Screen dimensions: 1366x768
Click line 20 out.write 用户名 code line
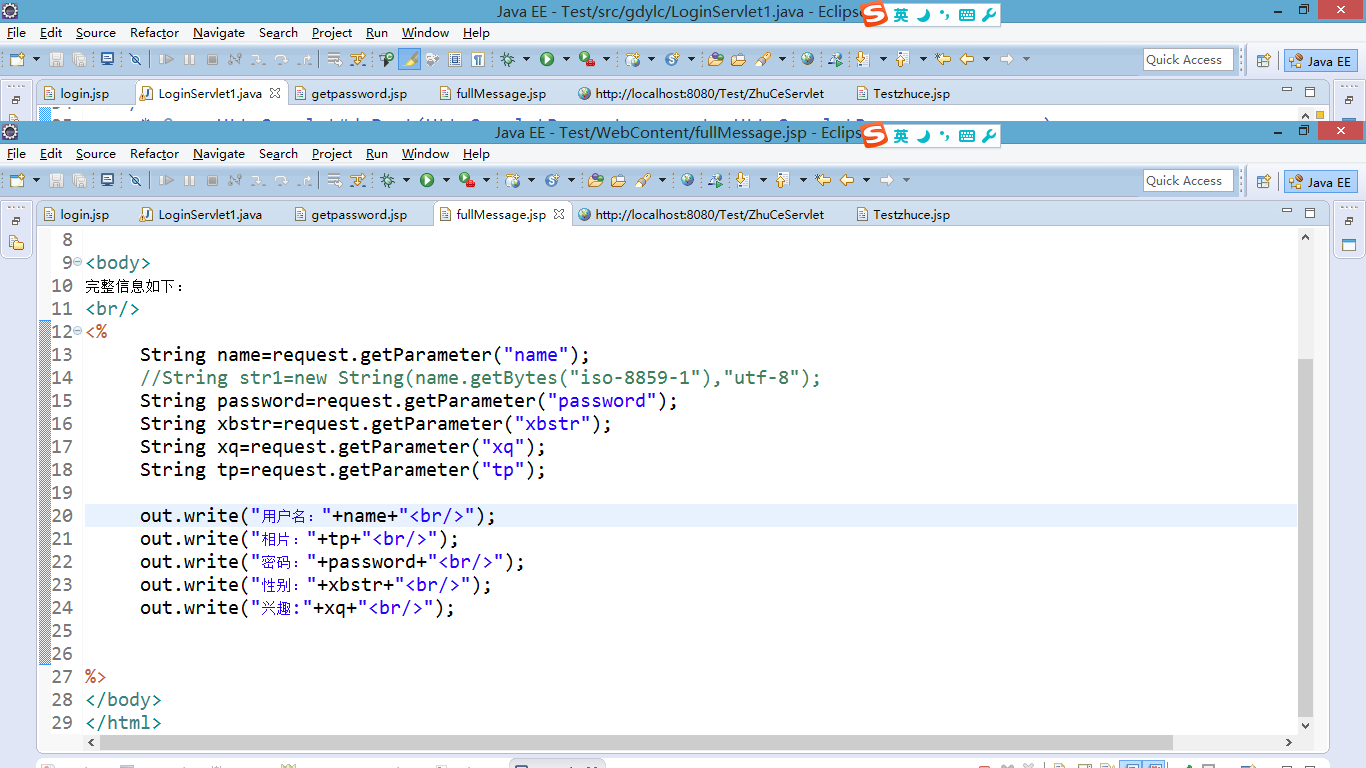pyautogui.click(x=318, y=516)
